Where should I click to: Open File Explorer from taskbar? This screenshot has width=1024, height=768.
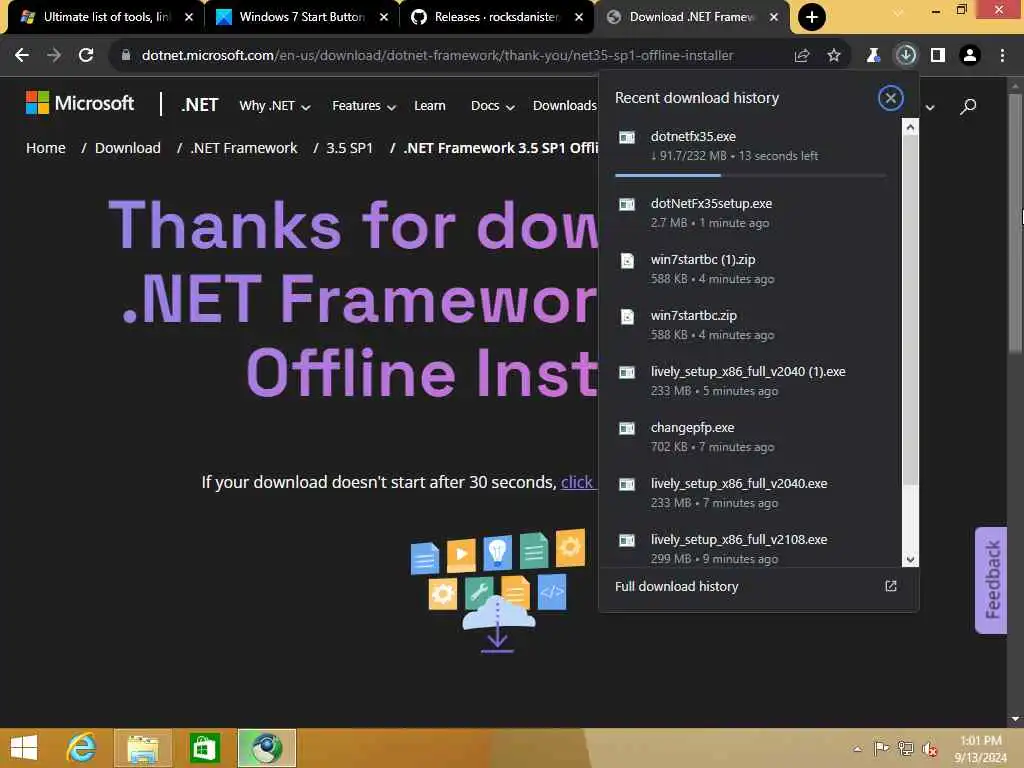tap(143, 748)
